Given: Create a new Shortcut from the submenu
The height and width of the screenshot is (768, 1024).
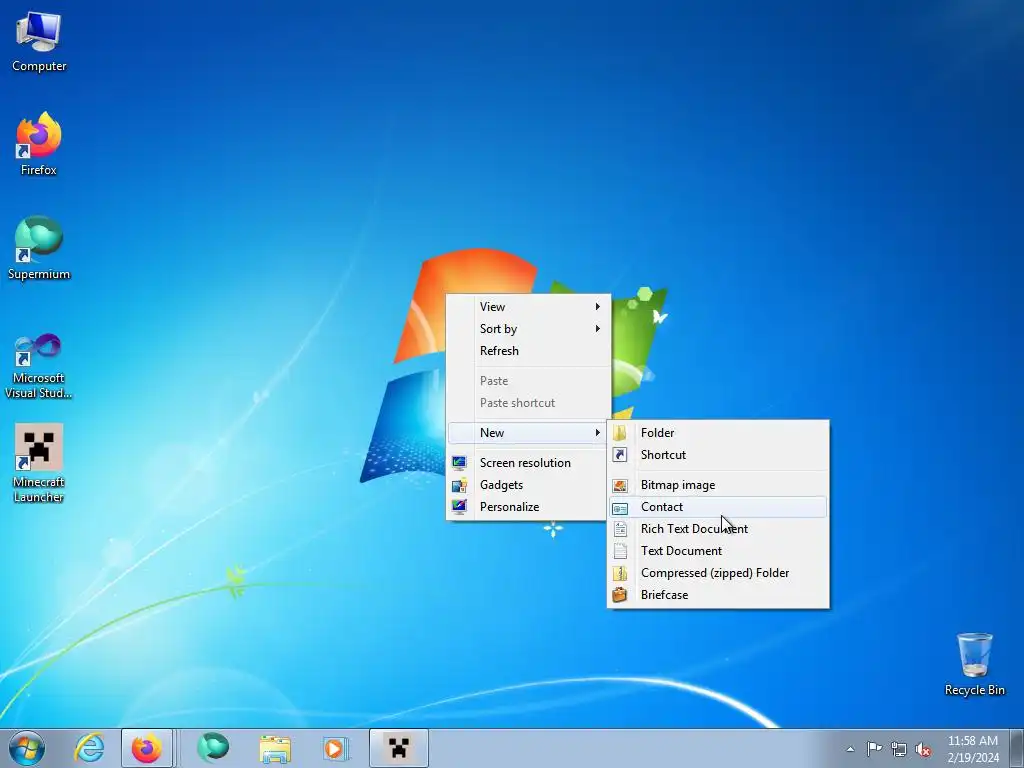Looking at the screenshot, I should 718,455.
